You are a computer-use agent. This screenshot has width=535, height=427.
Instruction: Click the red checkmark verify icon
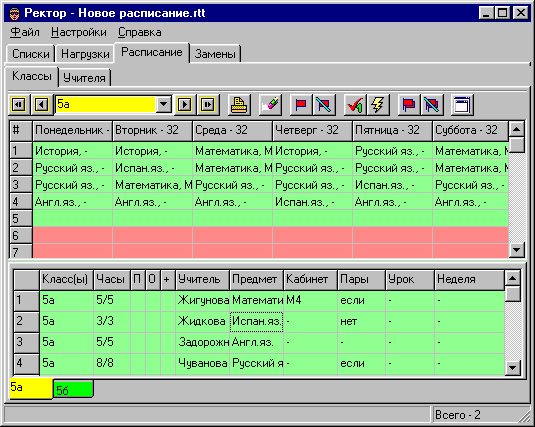click(355, 104)
